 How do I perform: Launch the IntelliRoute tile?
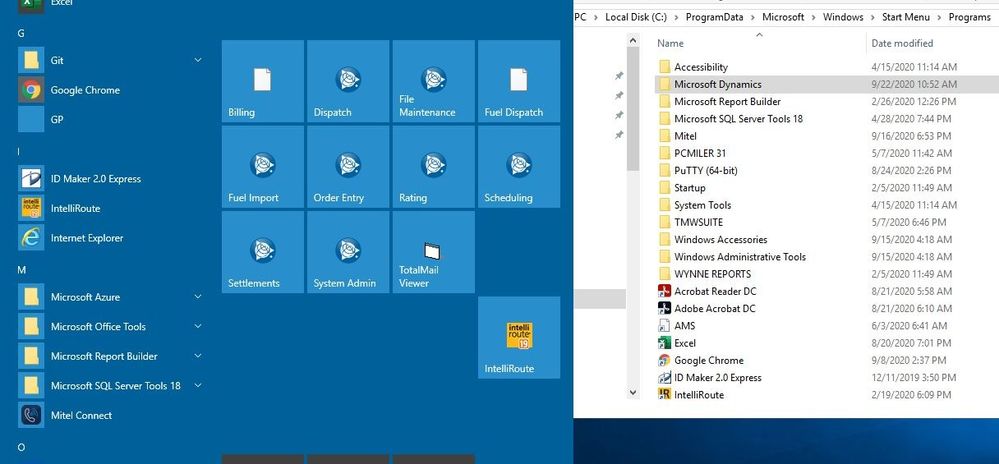click(519, 337)
